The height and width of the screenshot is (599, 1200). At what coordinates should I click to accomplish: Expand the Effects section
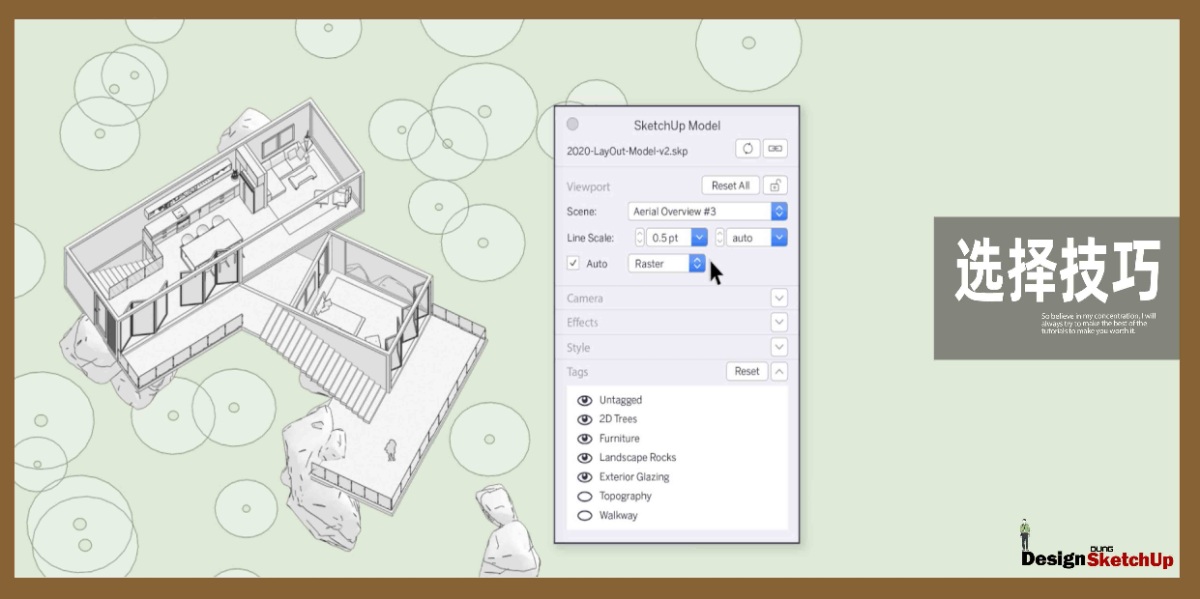779,322
